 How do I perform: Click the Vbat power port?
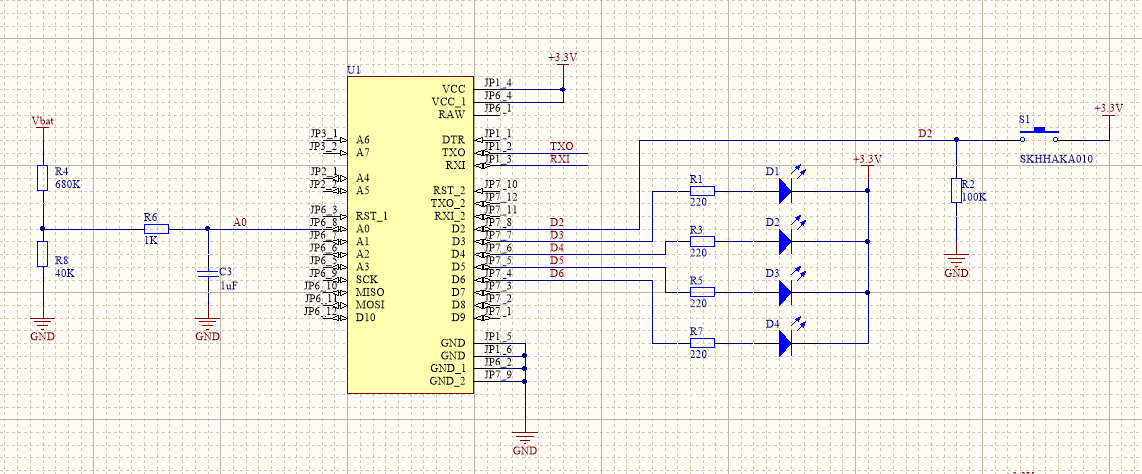tap(42, 123)
